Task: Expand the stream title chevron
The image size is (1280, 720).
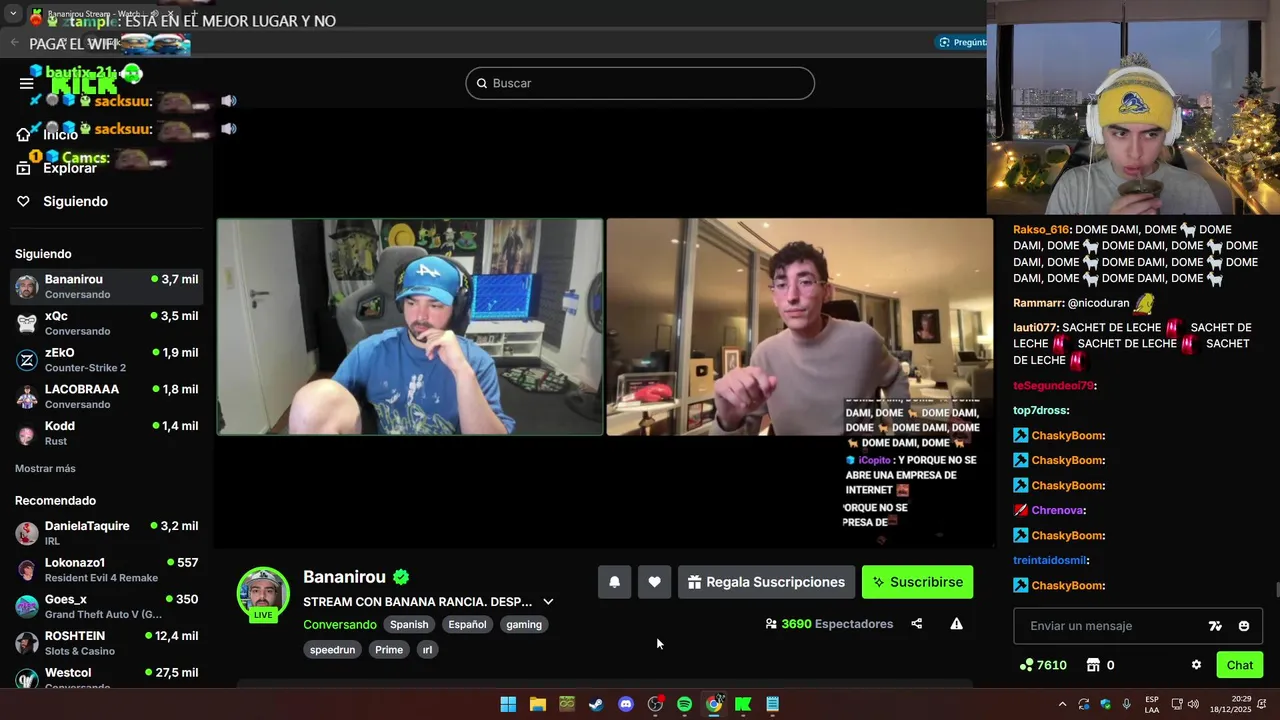Action: pyautogui.click(x=548, y=602)
